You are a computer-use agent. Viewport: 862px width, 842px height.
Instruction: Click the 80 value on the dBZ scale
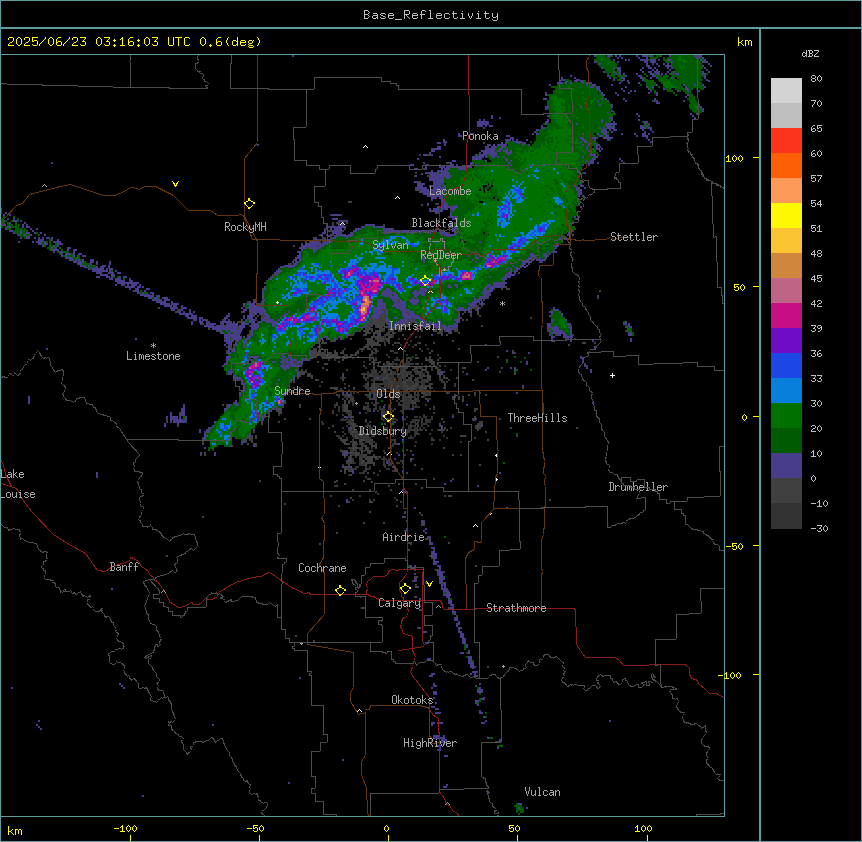click(x=816, y=79)
